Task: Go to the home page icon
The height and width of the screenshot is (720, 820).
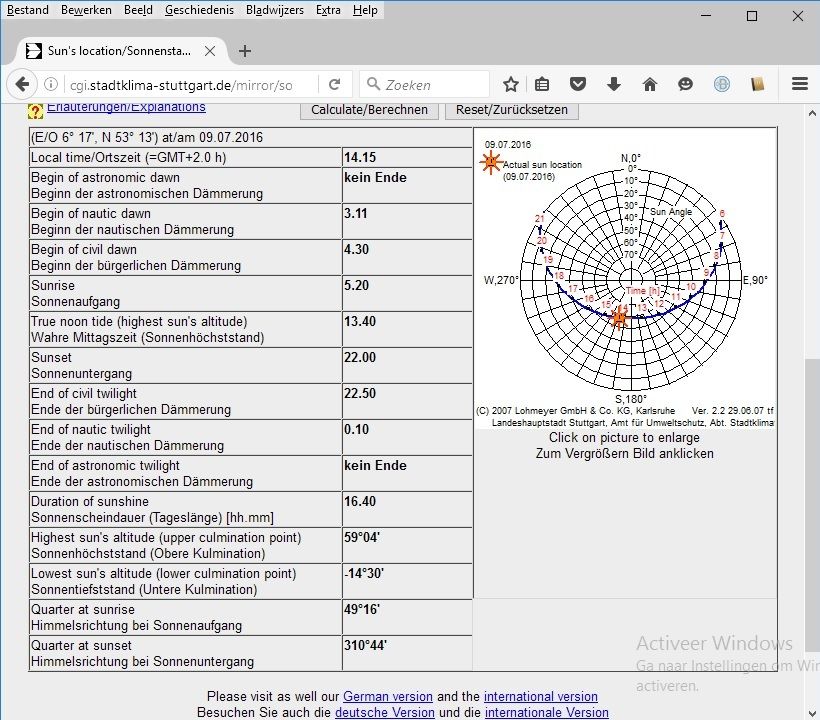Action: [x=650, y=84]
